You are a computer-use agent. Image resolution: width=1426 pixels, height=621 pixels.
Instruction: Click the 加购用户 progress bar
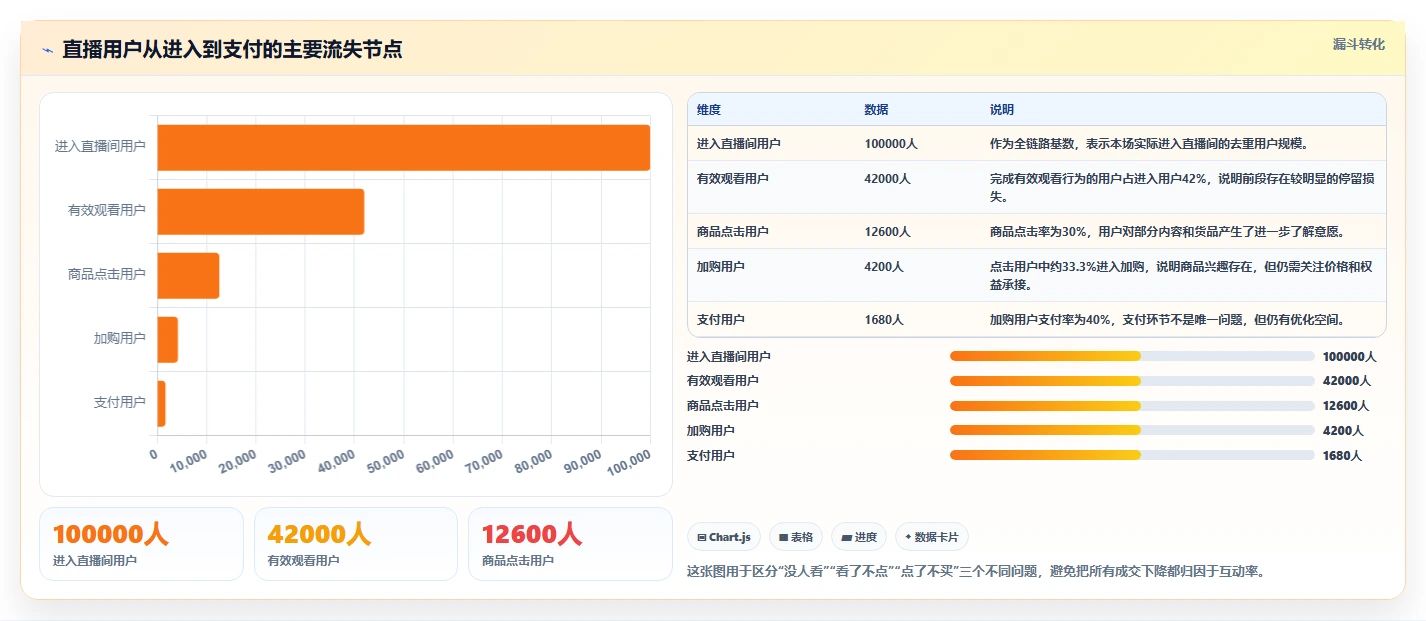tap(1132, 430)
